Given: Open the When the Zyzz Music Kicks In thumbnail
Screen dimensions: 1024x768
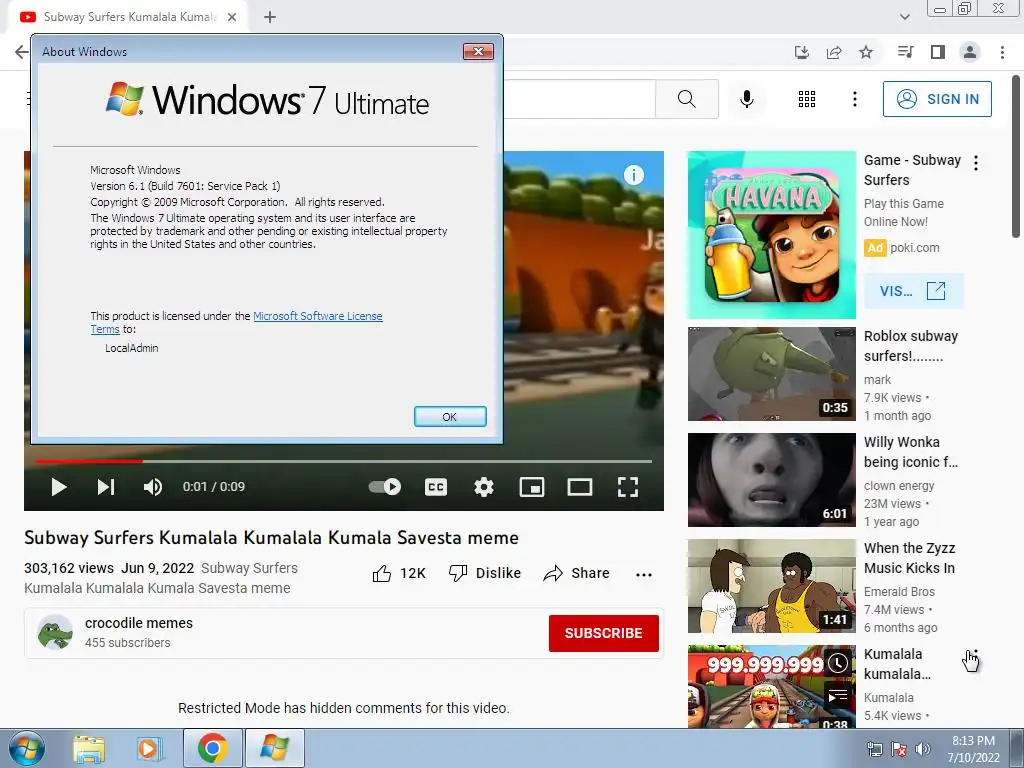Looking at the screenshot, I should 771,586.
